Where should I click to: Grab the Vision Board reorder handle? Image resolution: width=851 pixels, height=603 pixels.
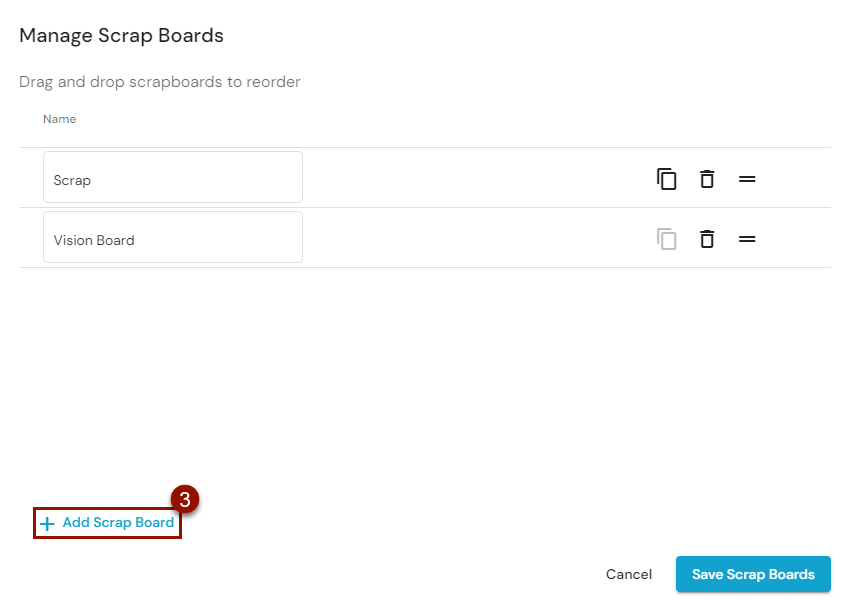pyautogui.click(x=747, y=239)
